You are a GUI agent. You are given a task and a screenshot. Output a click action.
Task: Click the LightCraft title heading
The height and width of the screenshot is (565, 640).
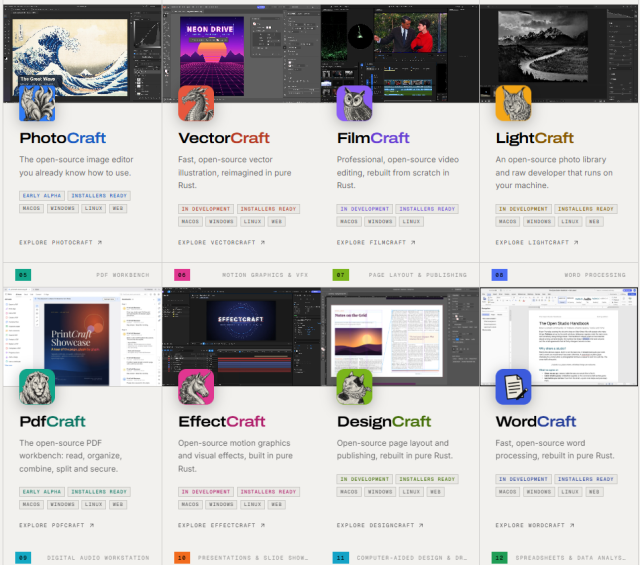(x=535, y=138)
